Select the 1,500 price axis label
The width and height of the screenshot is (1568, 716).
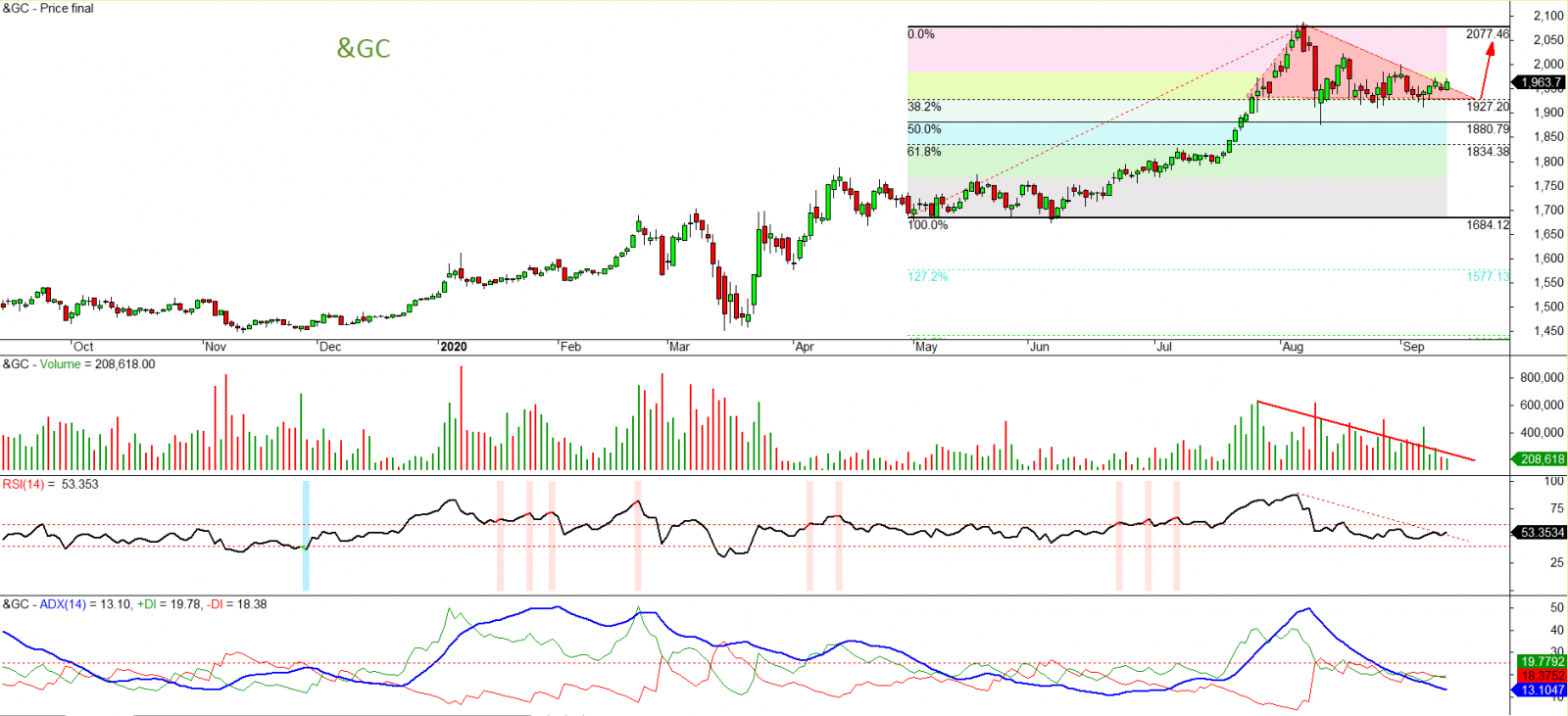pos(1548,307)
